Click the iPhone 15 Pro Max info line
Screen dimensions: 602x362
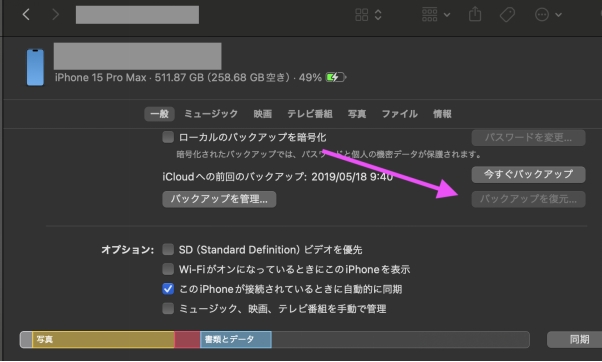click(189, 78)
